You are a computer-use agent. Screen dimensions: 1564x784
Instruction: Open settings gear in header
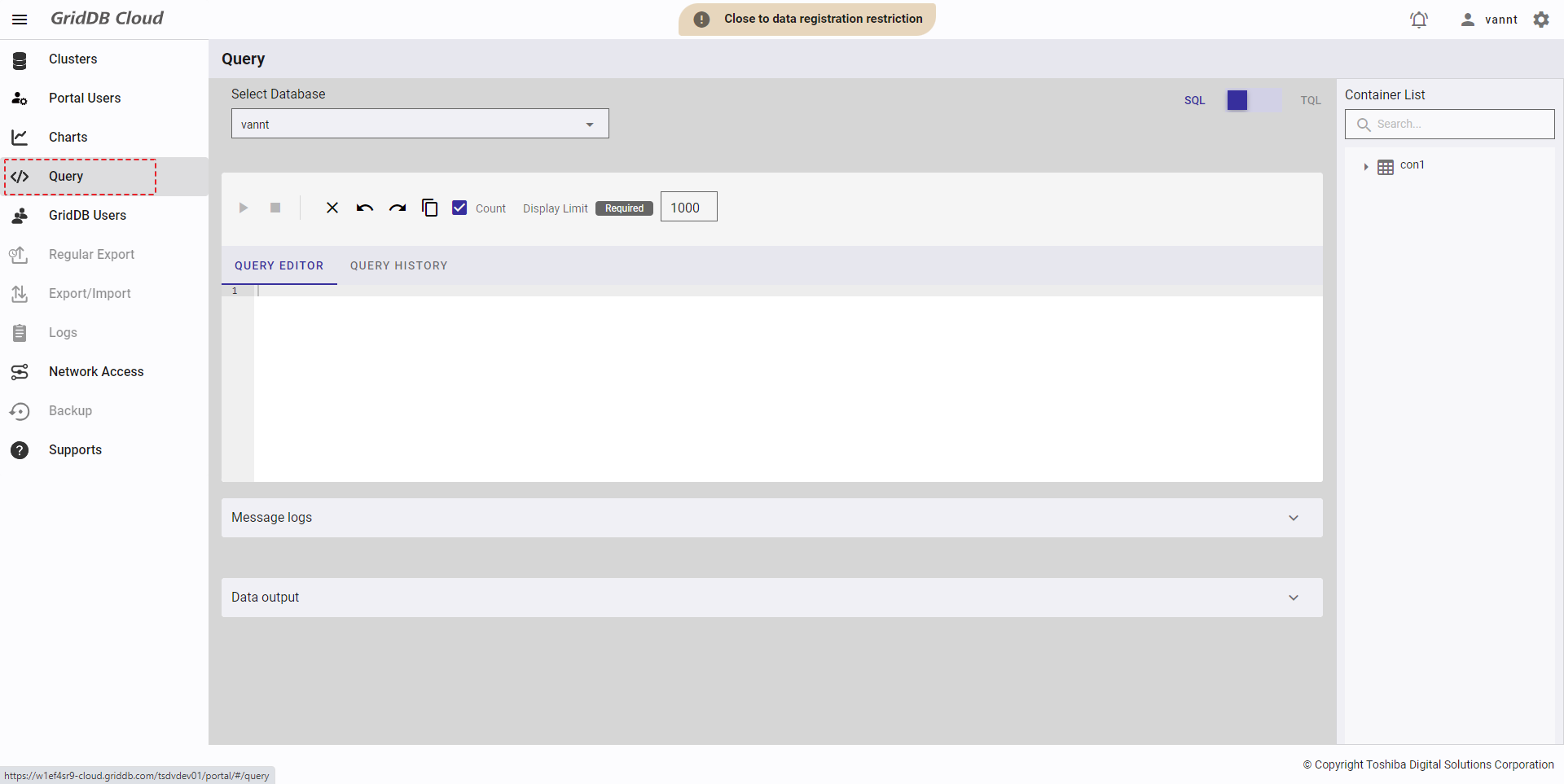click(1541, 20)
